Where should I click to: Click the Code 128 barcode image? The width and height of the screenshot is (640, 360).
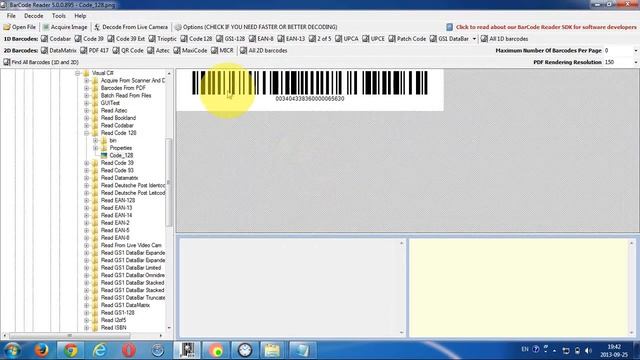point(310,86)
